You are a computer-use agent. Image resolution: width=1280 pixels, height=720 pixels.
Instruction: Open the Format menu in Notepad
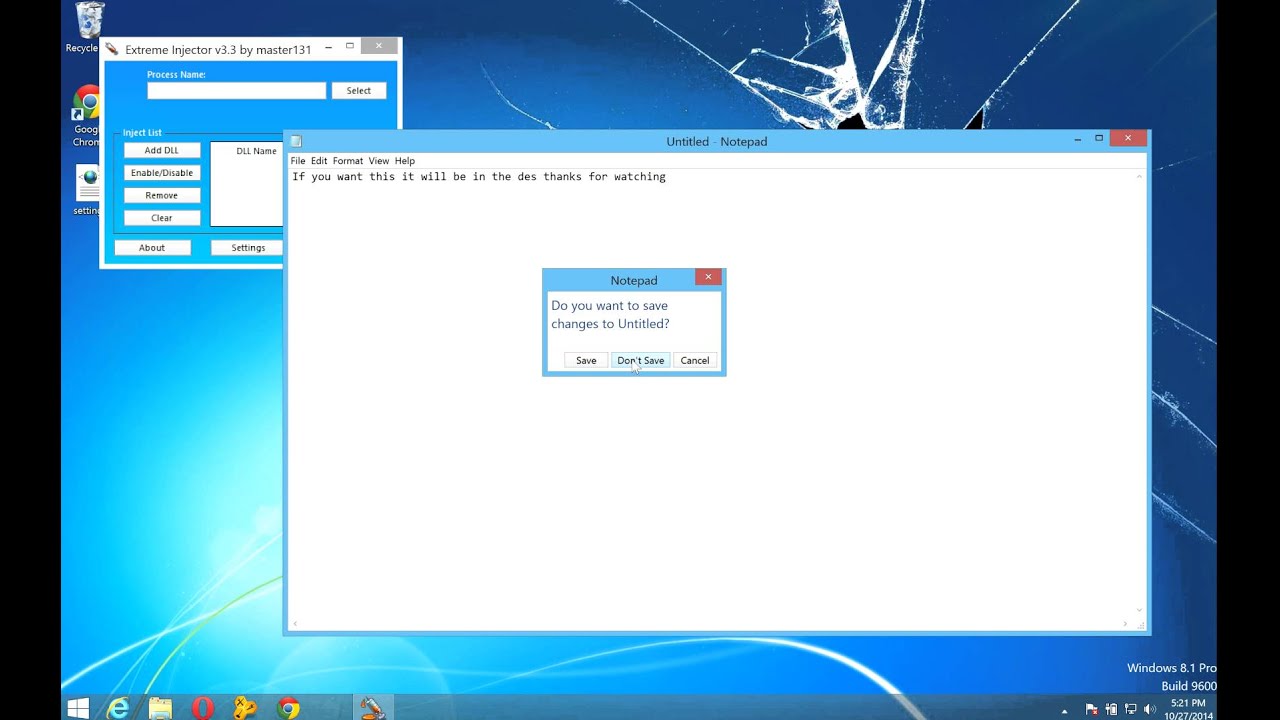tap(348, 161)
